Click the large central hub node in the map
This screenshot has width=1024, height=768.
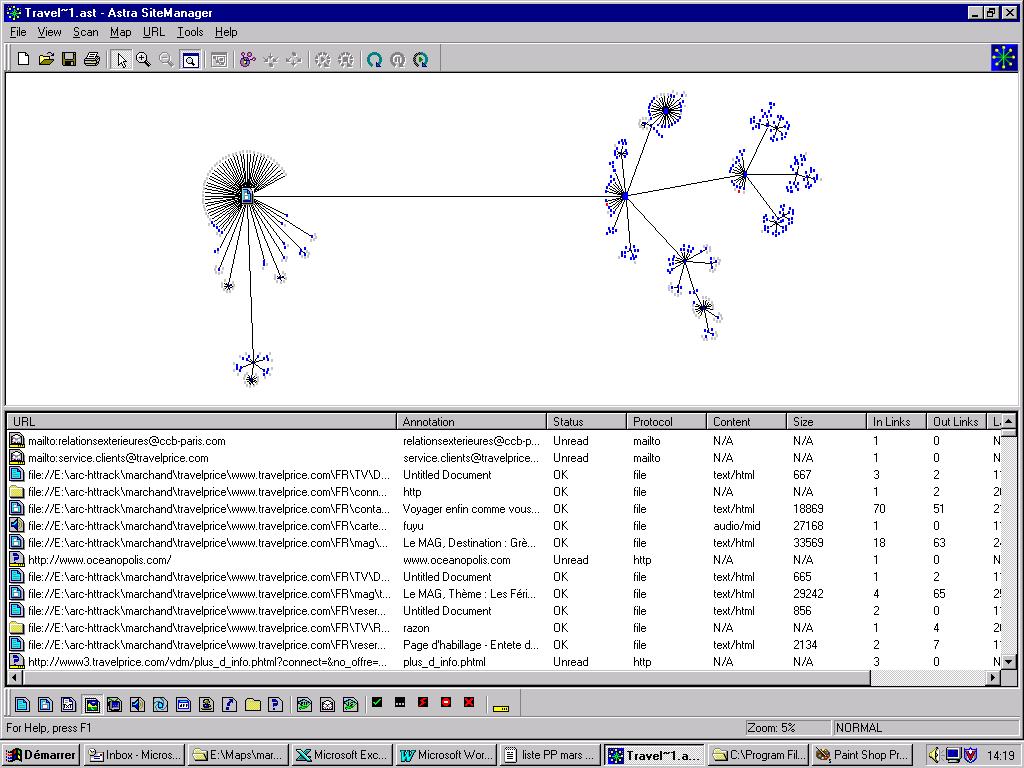click(x=247, y=195)
